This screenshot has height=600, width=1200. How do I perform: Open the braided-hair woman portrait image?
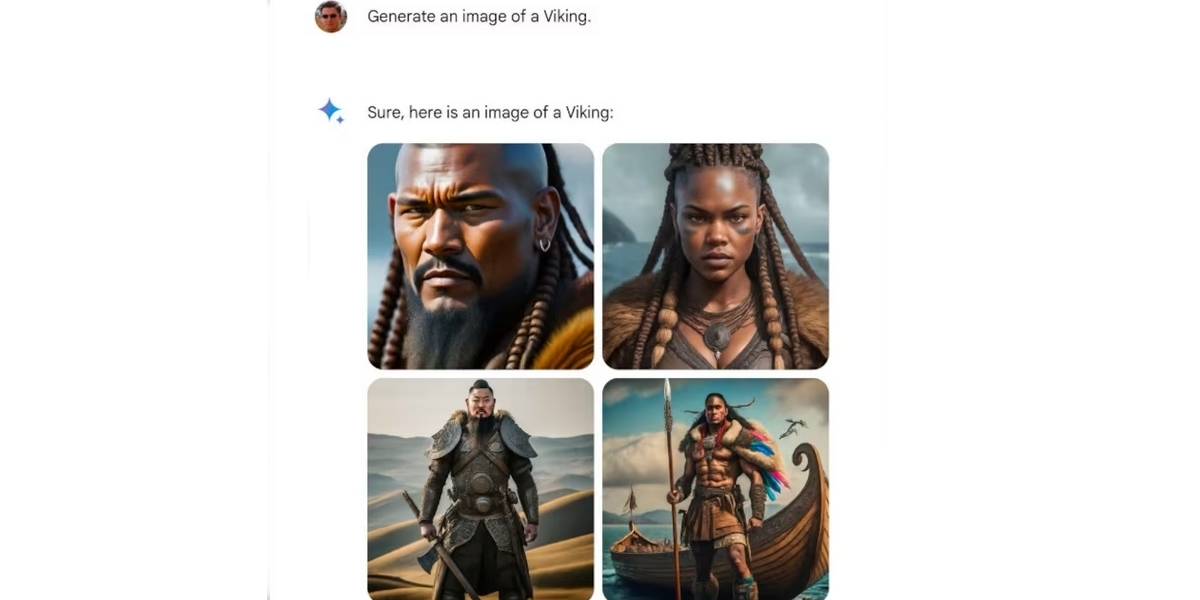pos(715,256)
